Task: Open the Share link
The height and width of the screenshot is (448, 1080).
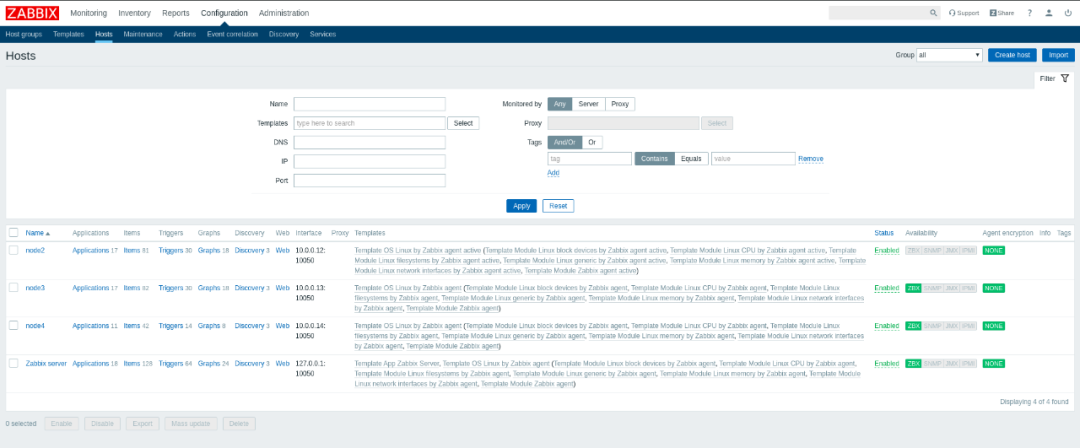Action: tap(1001, 13)
